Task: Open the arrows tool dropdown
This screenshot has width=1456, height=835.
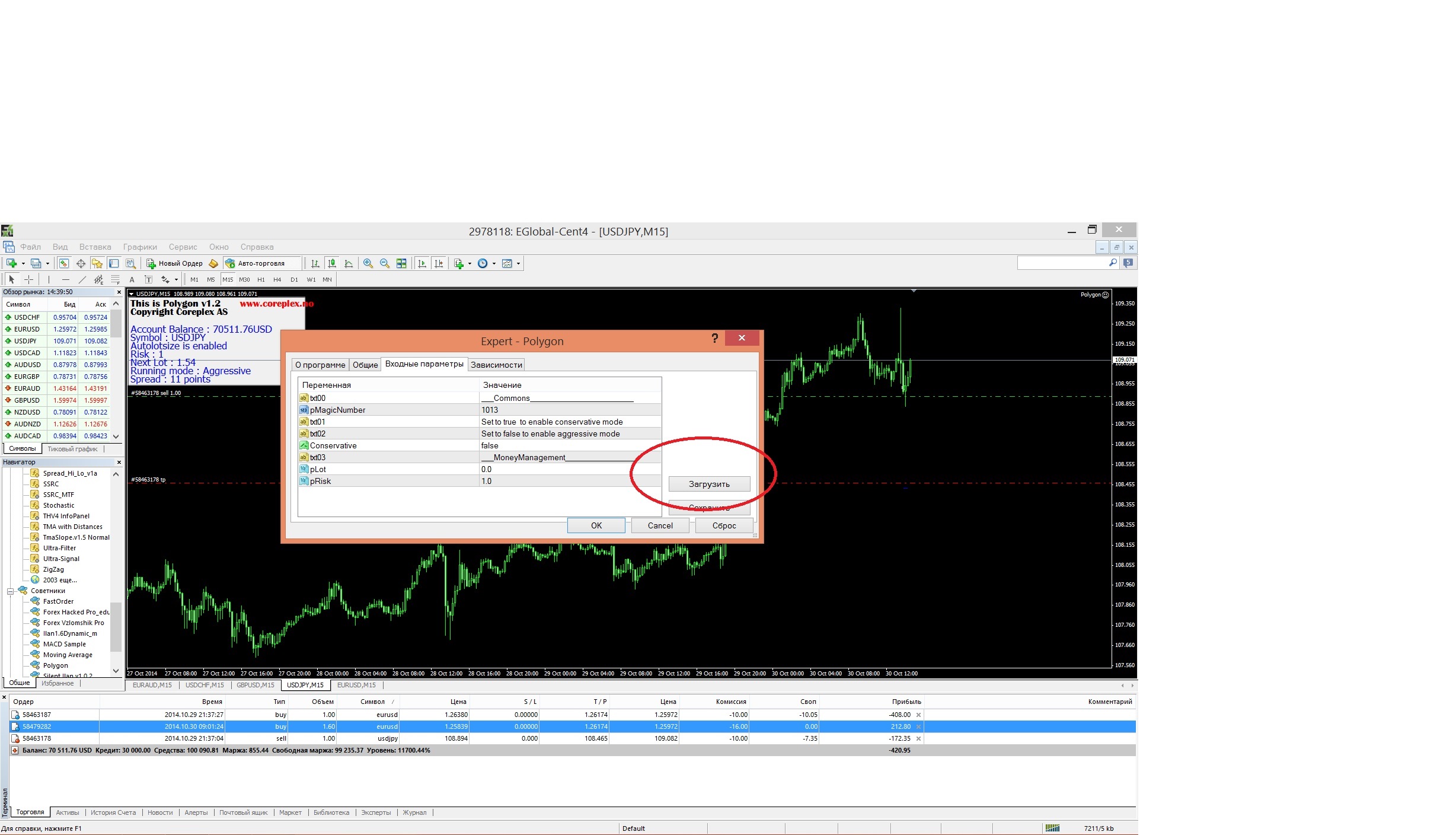Action: [176, 280]
